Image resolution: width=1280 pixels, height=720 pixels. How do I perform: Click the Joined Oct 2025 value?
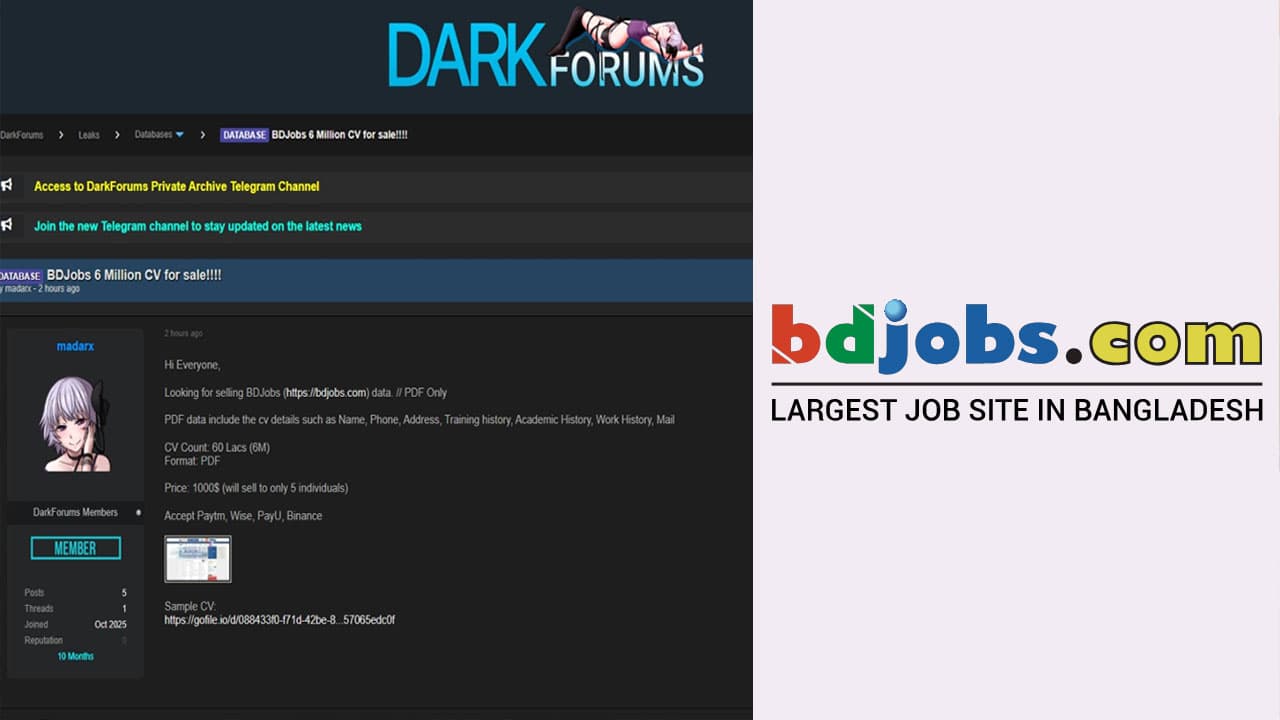click(110, 625)
